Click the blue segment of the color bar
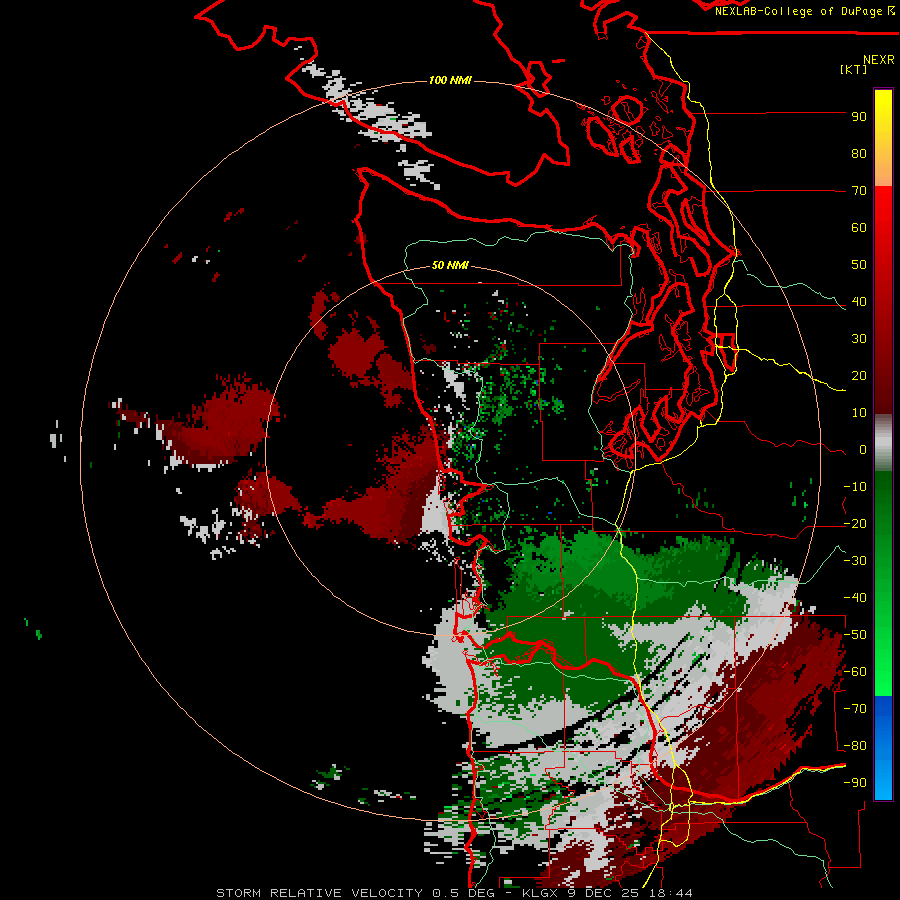The height and width of the screenshot is (900, 900). [883, 748]
